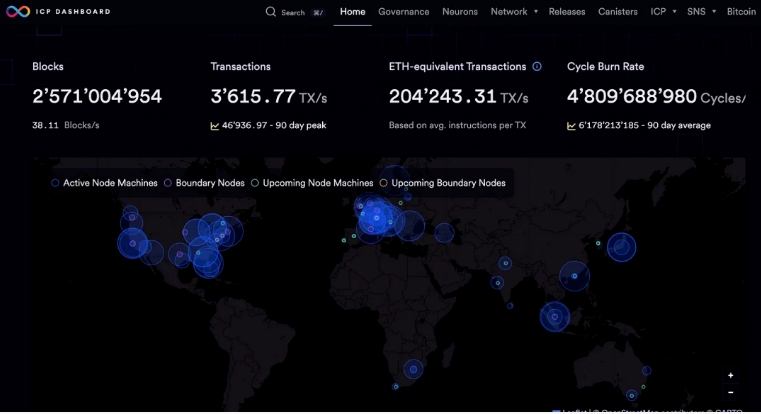
Task: Click the 90 day peak chart icon
Action: pos(215,126)
